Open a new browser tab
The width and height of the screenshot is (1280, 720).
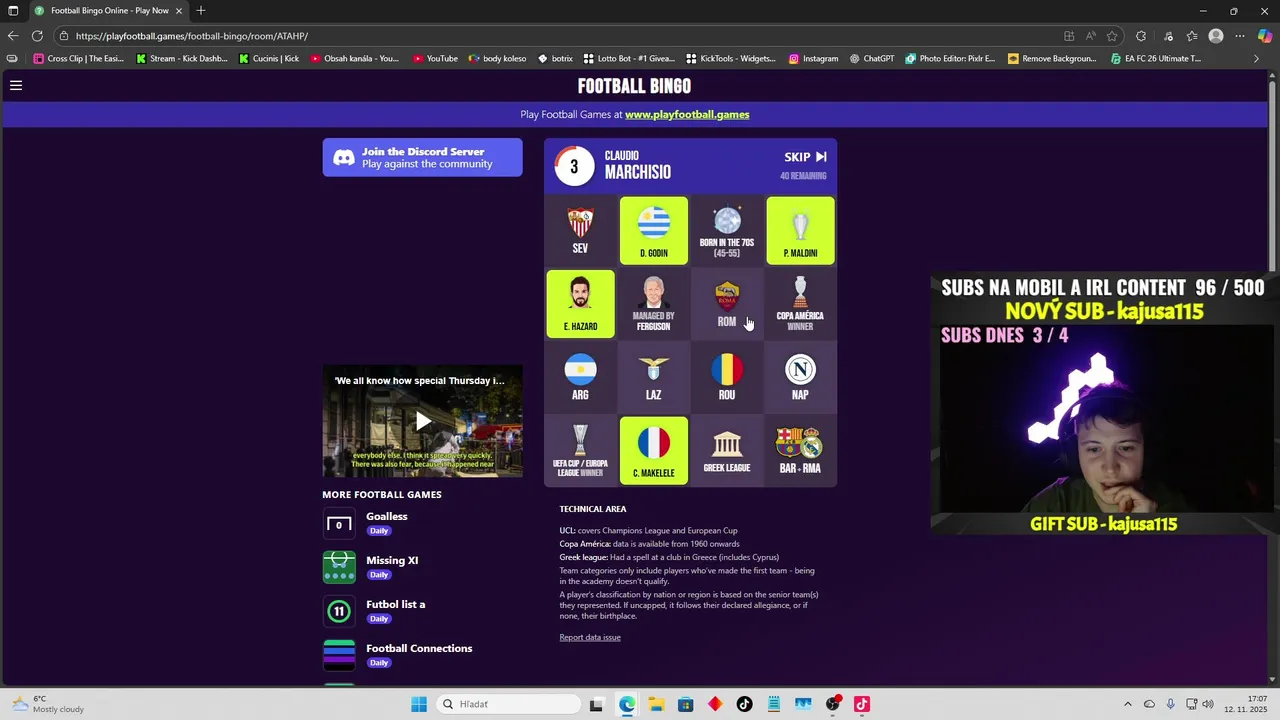pos(201,10)
